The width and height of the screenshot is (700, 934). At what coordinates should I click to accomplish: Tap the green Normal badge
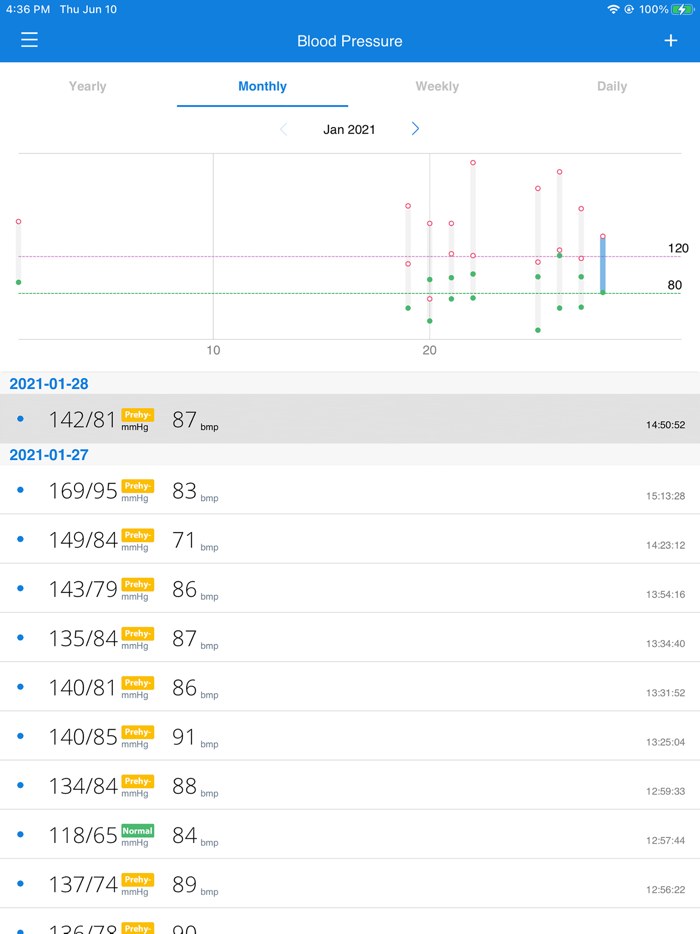[138, 831]
